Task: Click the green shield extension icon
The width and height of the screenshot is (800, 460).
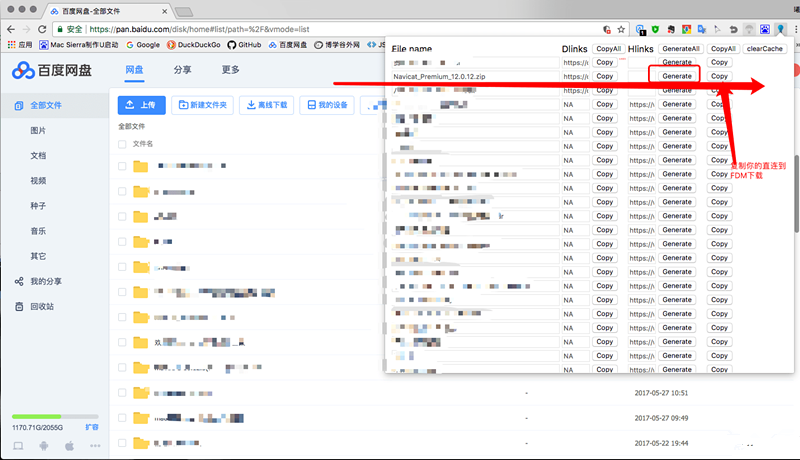Action: coord(656,30)
